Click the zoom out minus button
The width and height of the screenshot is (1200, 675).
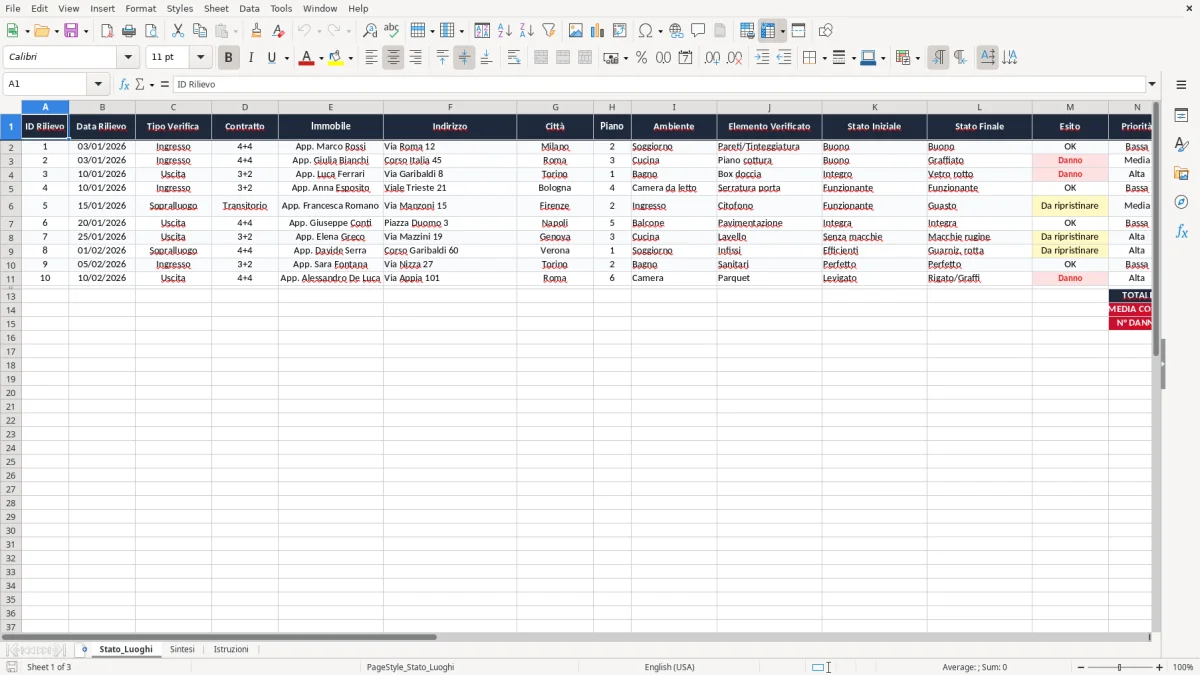click(1081, 667)
